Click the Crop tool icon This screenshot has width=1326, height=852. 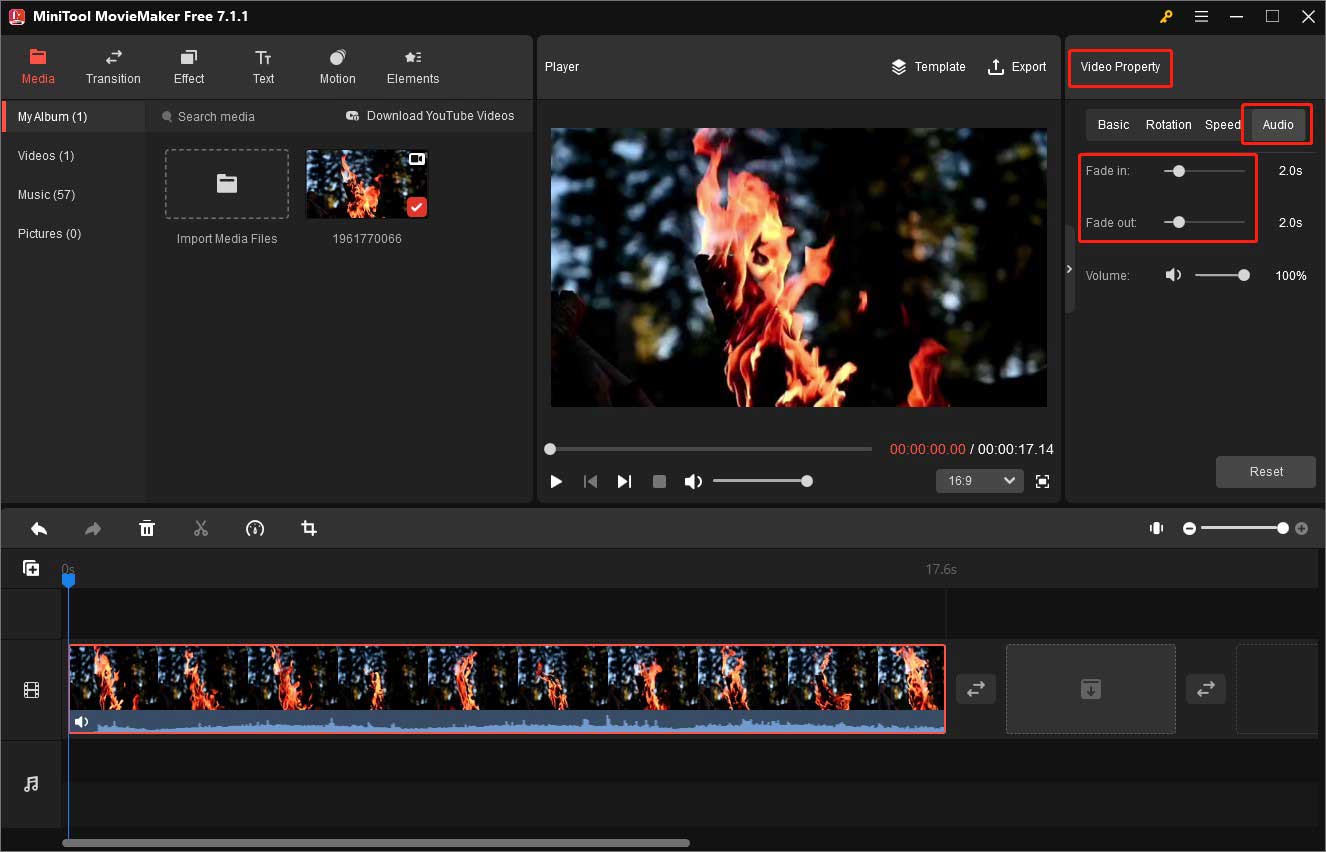(x=309, y=528)
